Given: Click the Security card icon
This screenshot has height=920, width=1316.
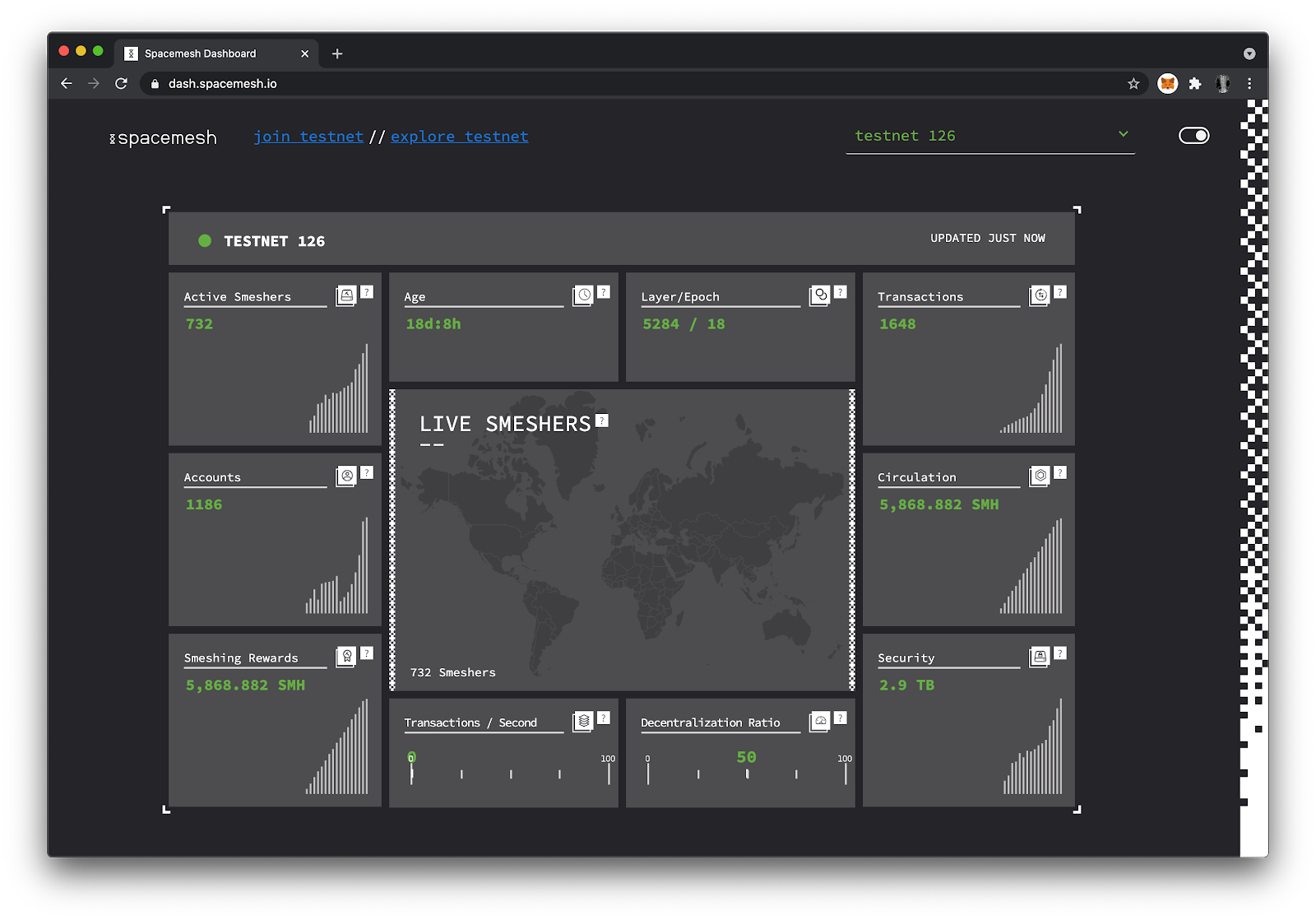Looking at the screenshot, I should coord(1040,657).
